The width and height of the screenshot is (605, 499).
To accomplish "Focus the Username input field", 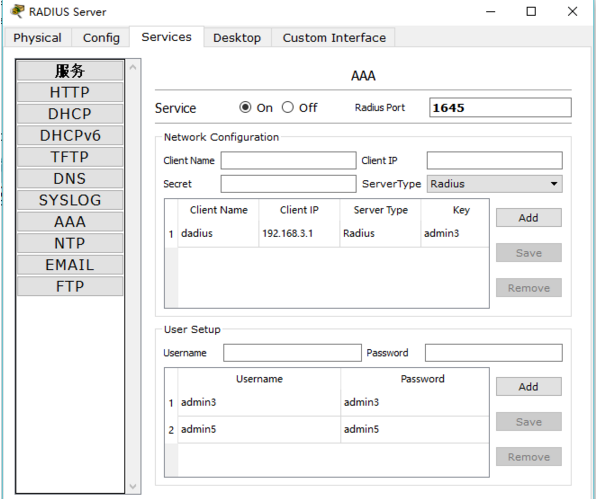I will [292, 353].
